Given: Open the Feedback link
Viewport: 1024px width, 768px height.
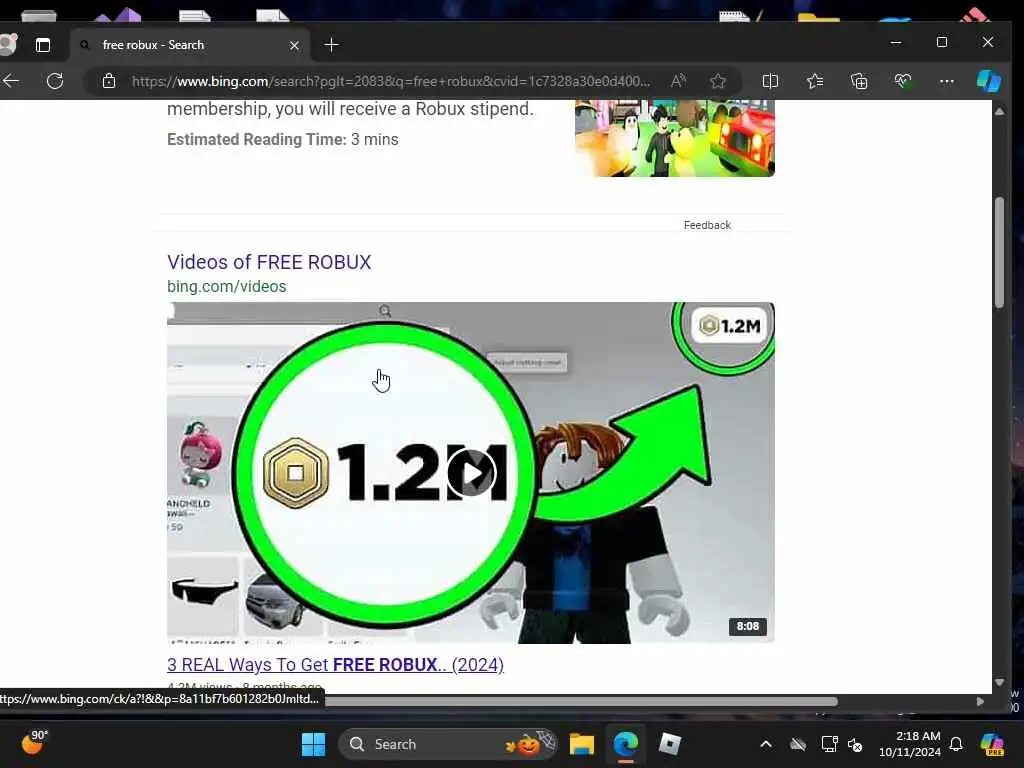Looking at the screenshot, I should [707, 225].
